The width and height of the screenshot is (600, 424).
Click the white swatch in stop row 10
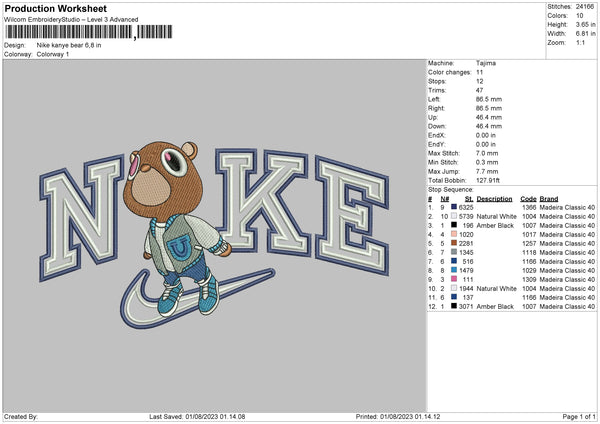(454, 289)
